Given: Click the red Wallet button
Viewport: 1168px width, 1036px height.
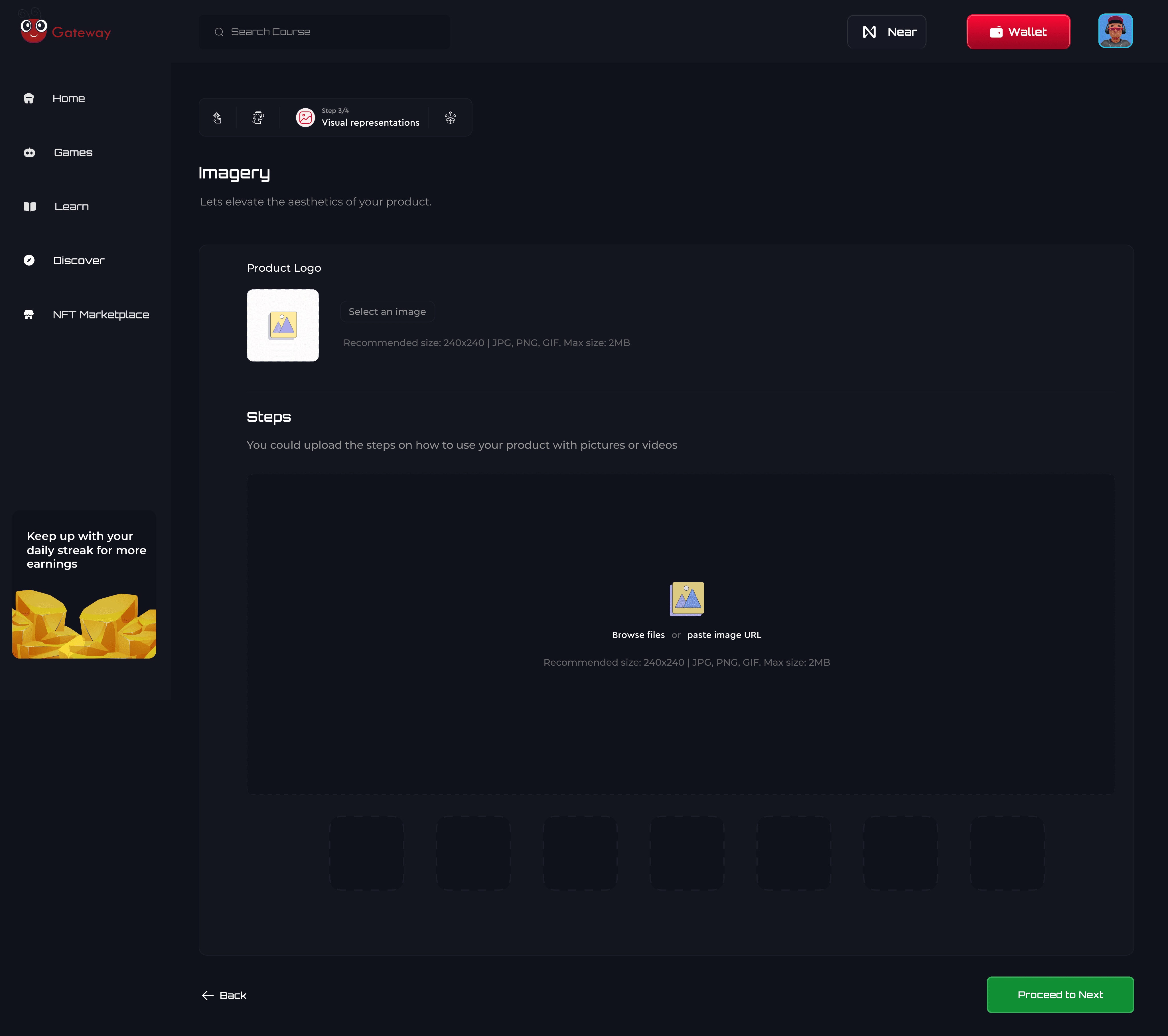Looking at the screenshot, I should (x=1018, y=32).
